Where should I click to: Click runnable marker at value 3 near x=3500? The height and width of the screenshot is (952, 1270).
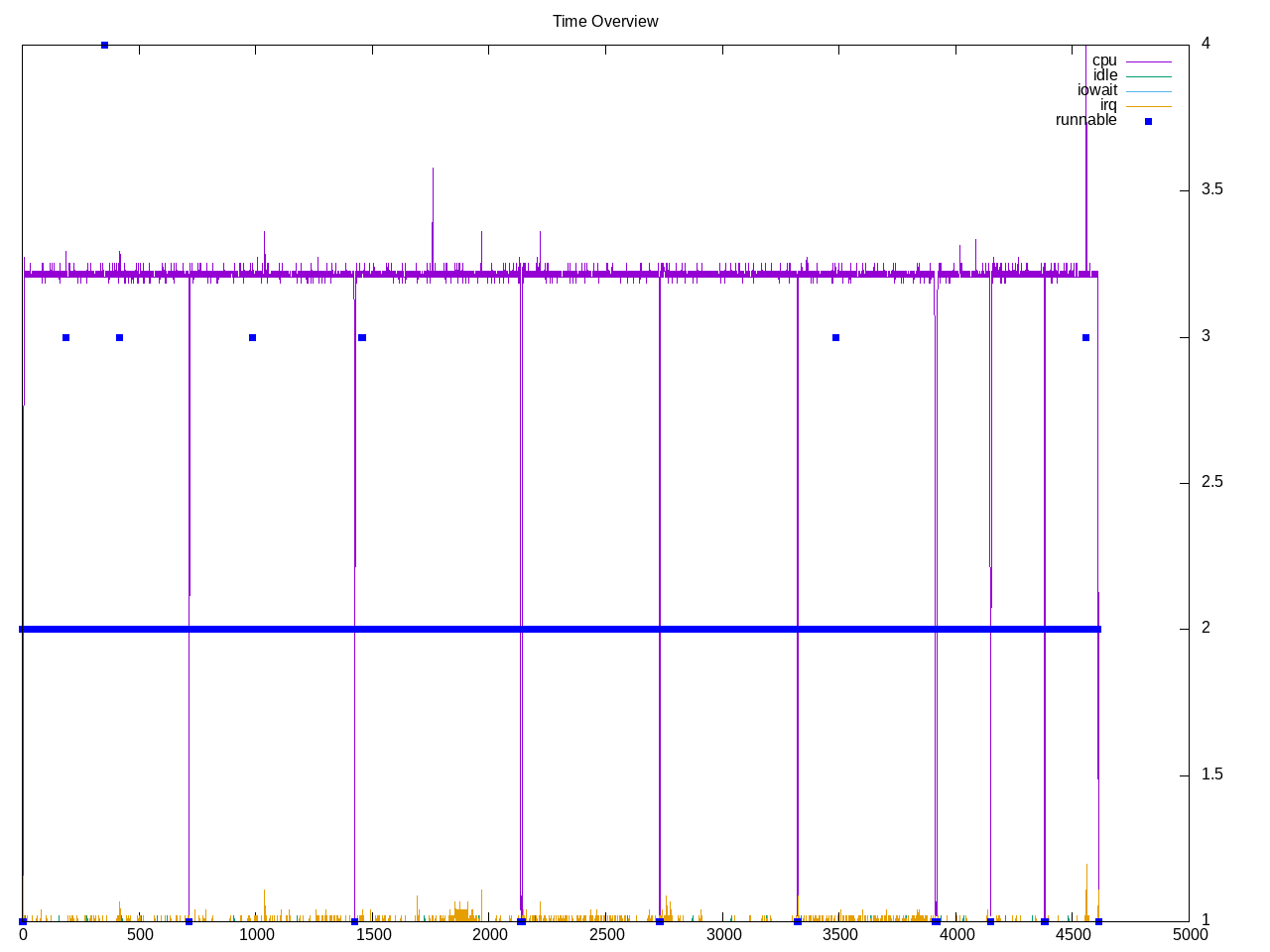(835, 337)
